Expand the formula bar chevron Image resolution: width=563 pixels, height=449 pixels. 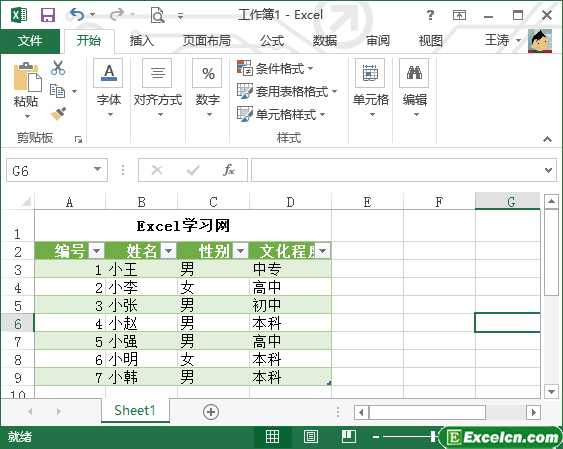coord(548,170)
